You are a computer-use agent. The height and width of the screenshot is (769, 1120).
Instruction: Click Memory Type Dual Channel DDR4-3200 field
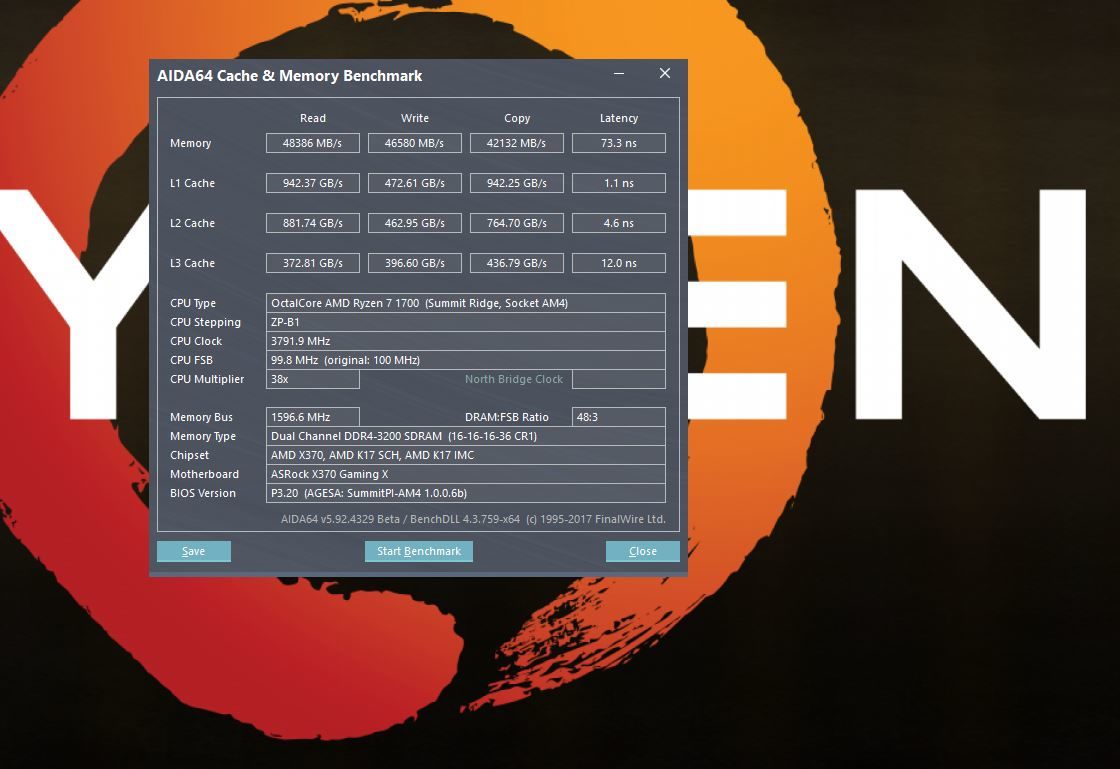(x=466, y=436)
